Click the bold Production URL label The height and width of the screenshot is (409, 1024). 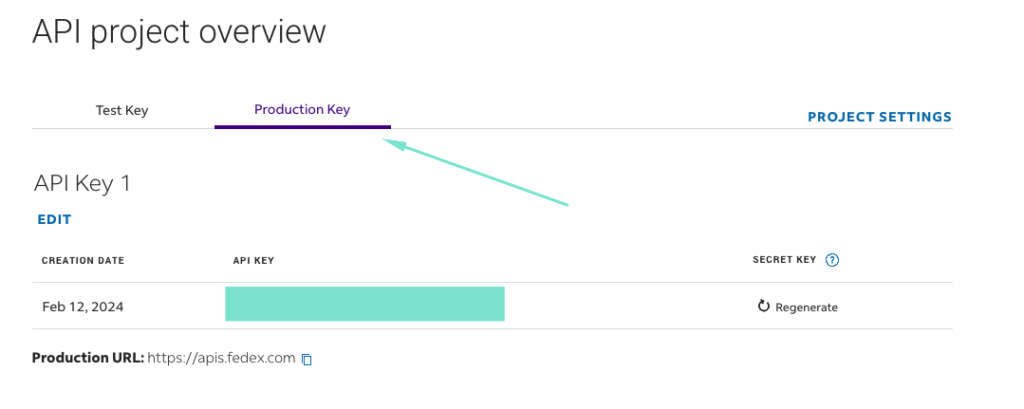click(x=88, y=358)
